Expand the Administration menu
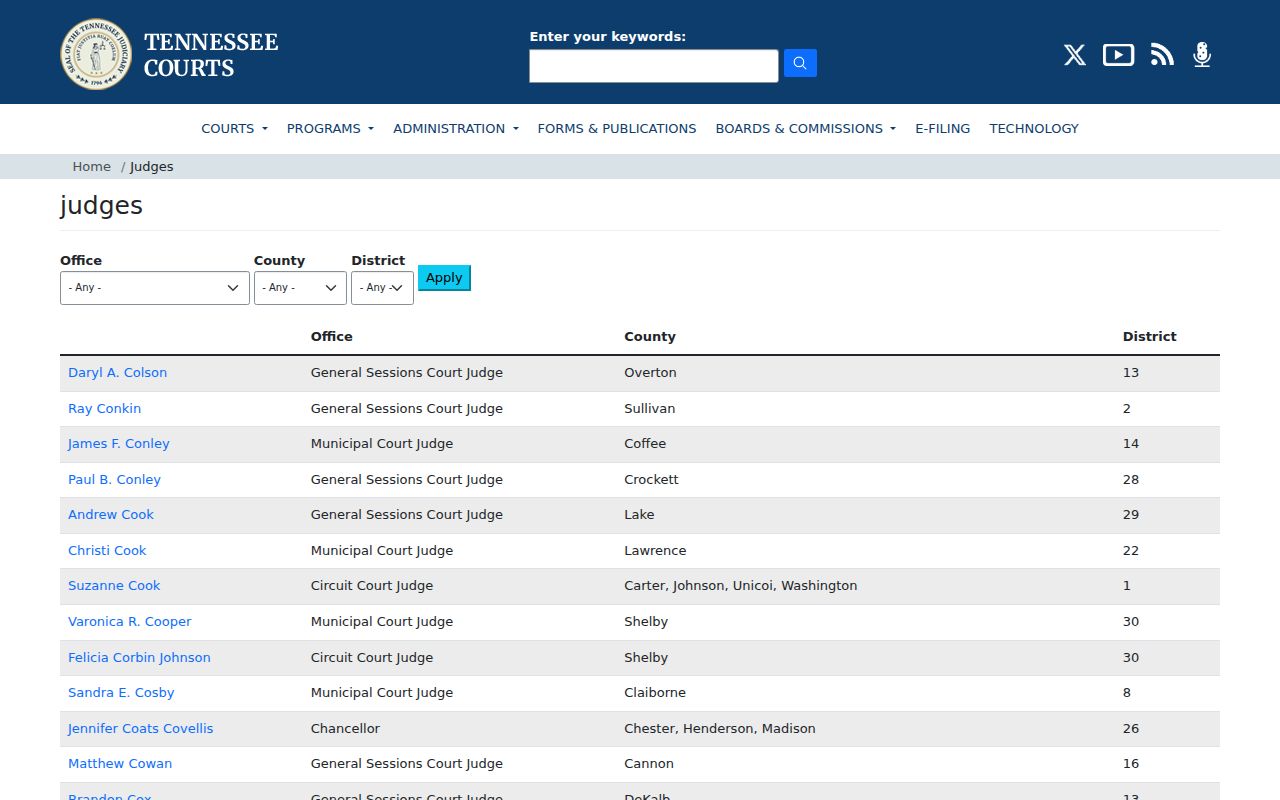 pyautogui.click(x=456, y=128)
